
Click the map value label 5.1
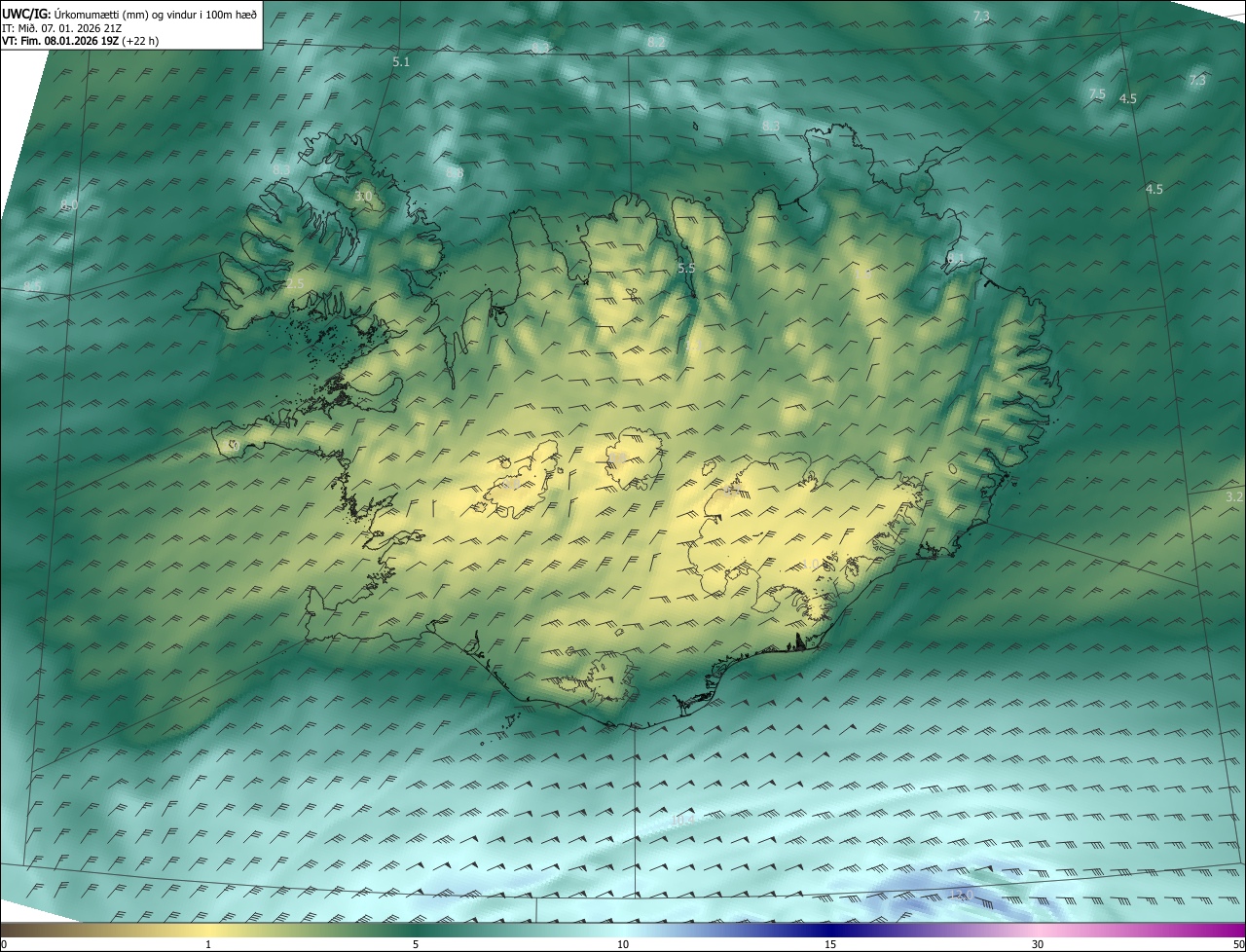tap(401, 62)
